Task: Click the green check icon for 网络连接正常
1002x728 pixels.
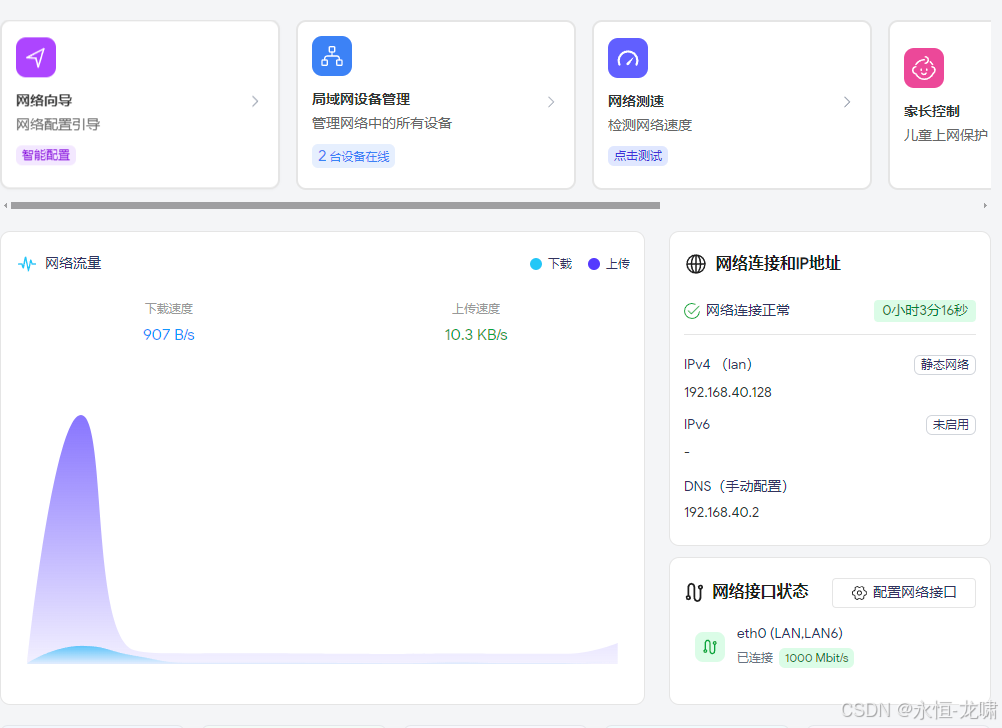Action: [692, 311]
